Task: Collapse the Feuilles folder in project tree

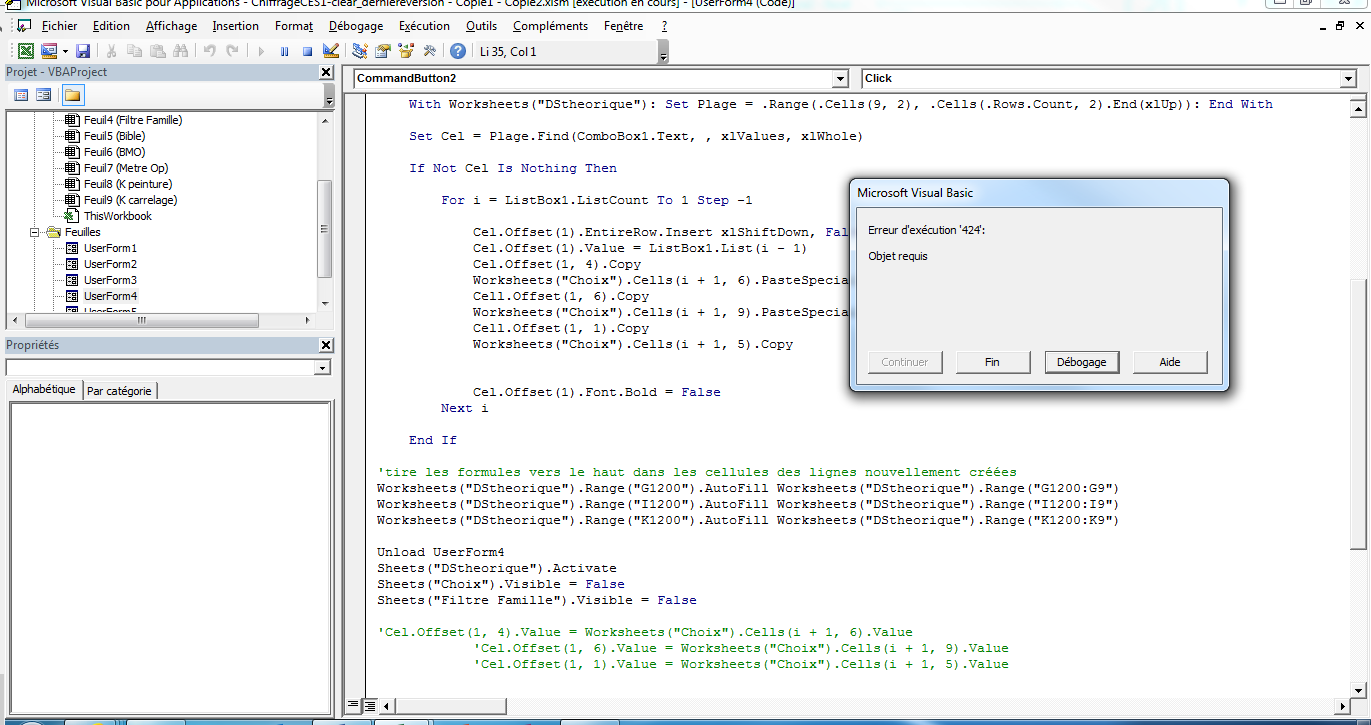Action: pyautogui.click(x=36, y=232)
